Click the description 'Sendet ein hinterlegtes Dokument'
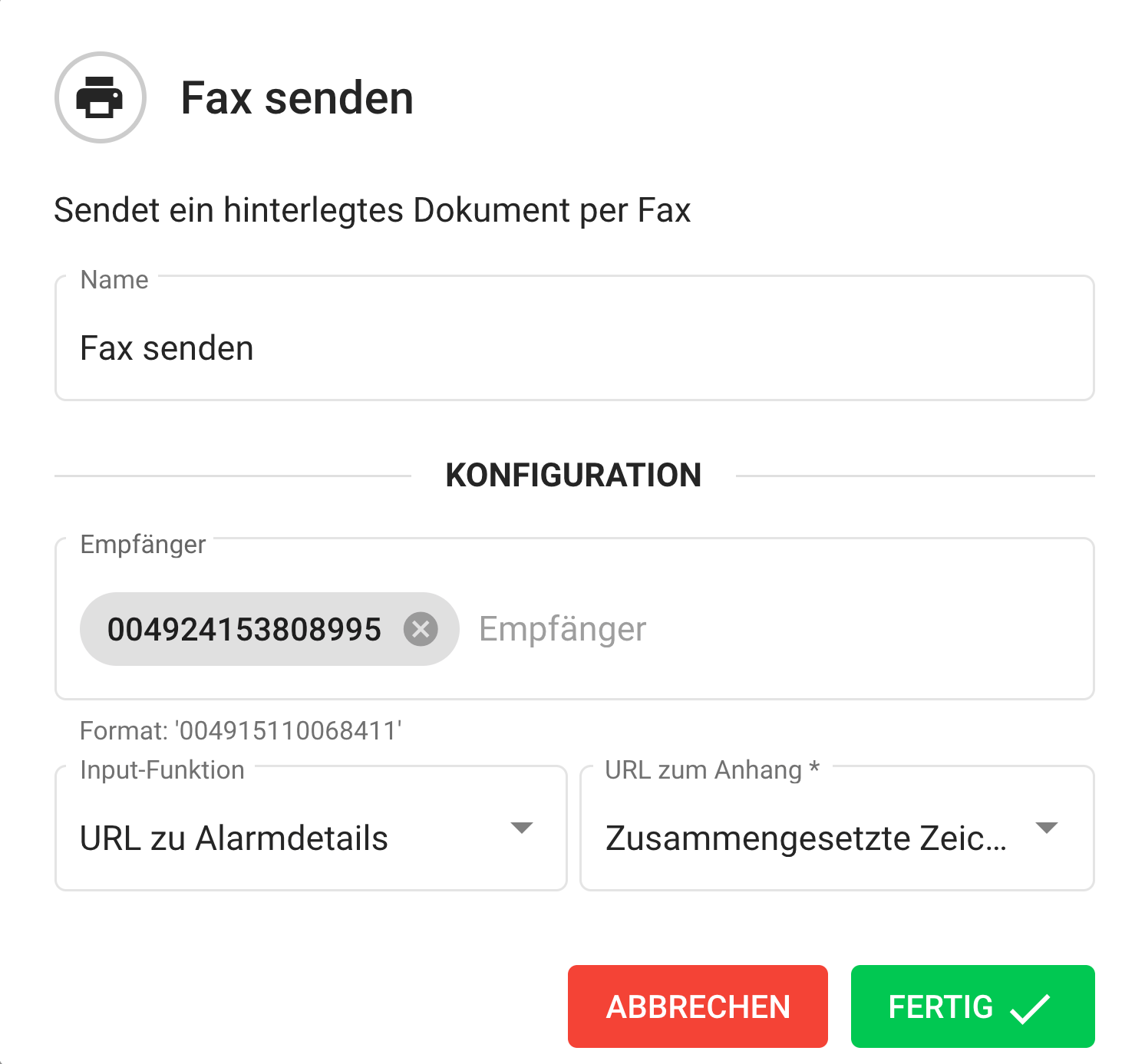1145x1064 pixels. click(372, 210)
